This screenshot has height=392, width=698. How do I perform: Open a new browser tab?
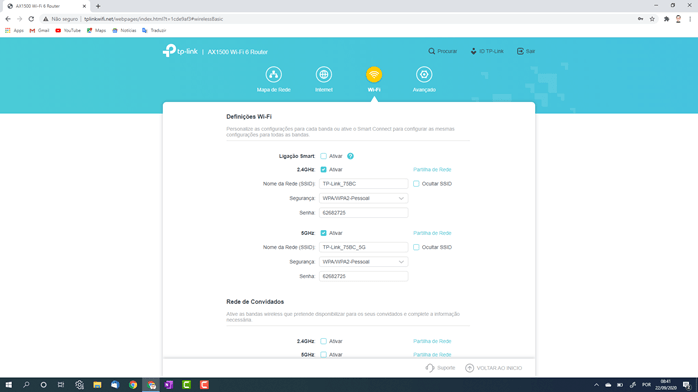click(98, 6)
